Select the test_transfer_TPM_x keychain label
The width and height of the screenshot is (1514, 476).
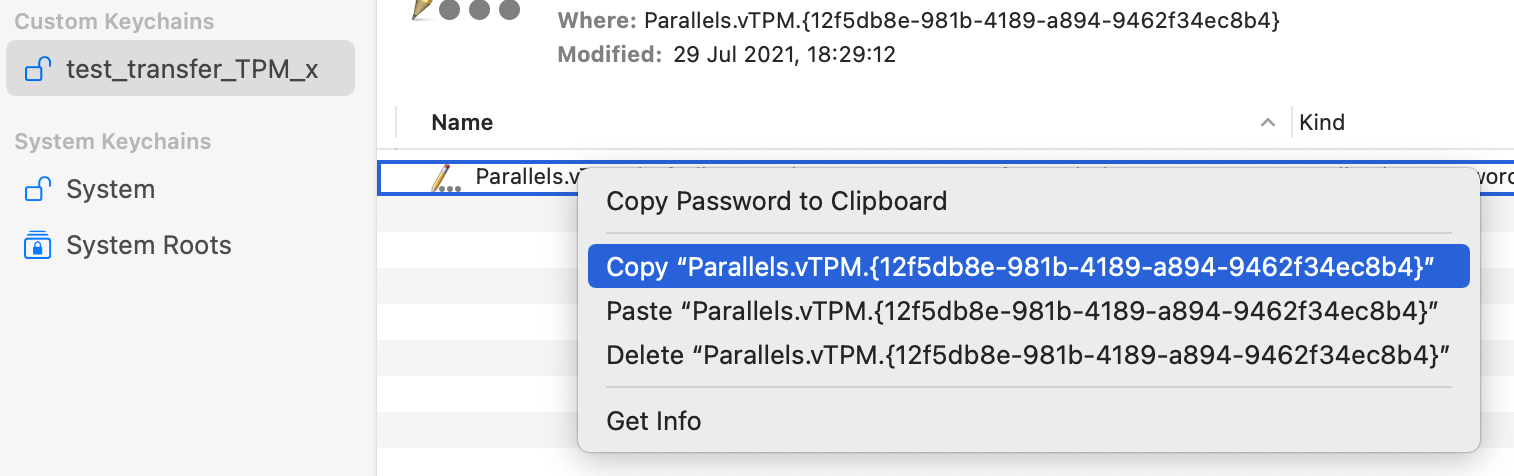coord(192,69)
